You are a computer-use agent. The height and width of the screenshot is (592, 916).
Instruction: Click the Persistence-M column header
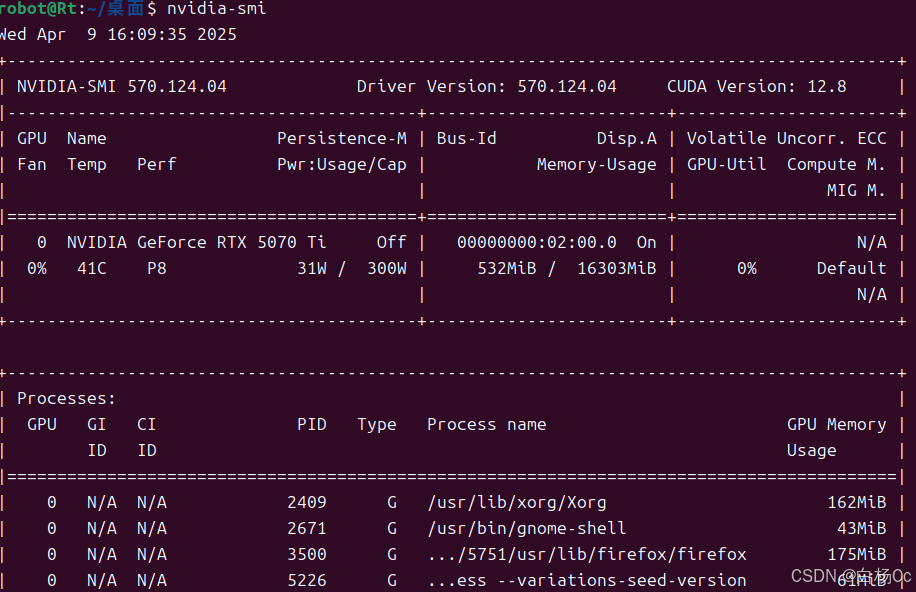click(x=342, y=139)
